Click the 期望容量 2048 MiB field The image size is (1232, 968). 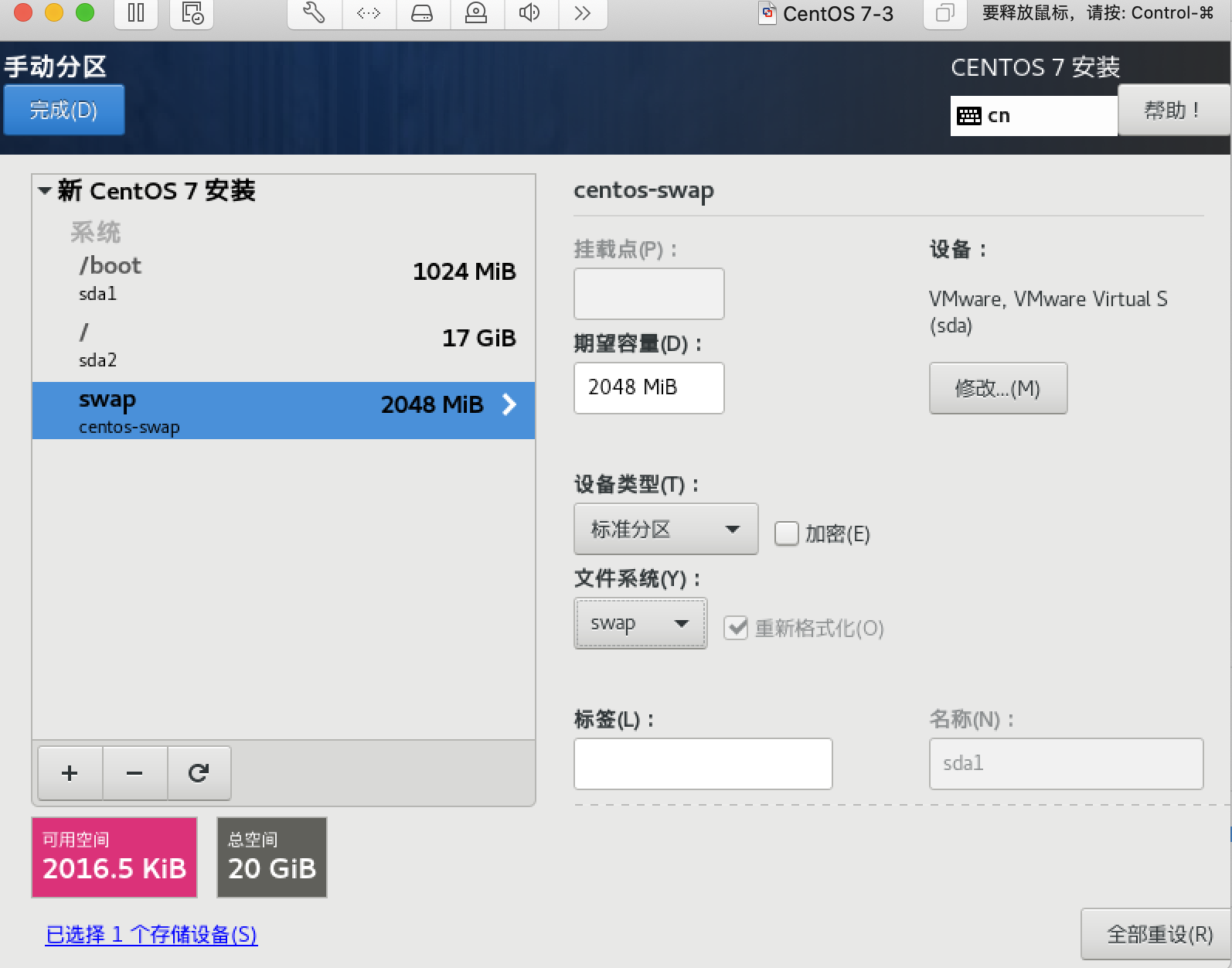pos(648,387)
